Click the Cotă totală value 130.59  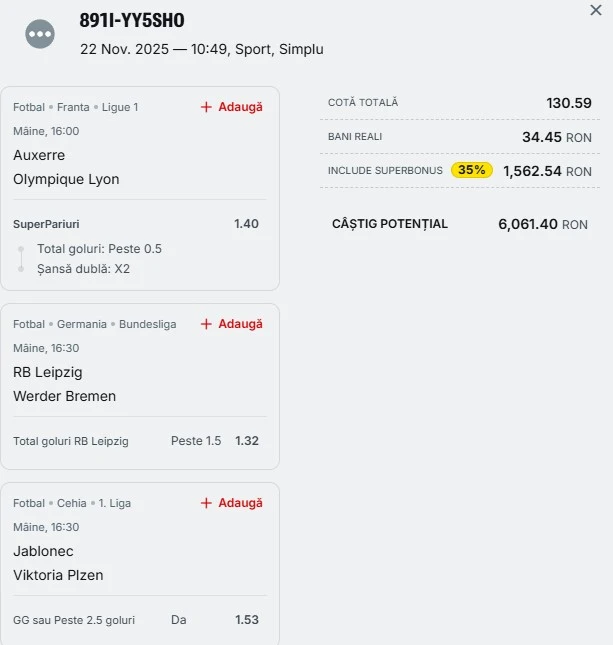click(568, 103)
